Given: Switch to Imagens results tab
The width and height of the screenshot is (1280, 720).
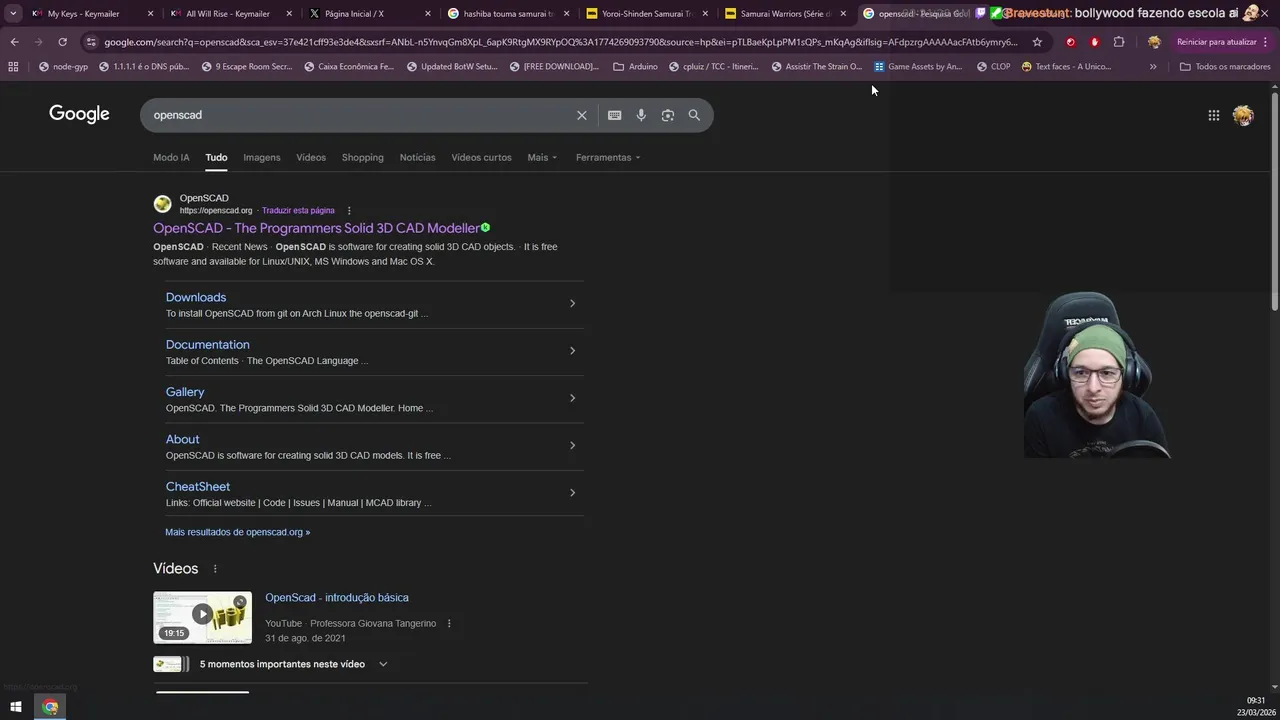Looking at the screenshot, I should [x=262, y=157].
